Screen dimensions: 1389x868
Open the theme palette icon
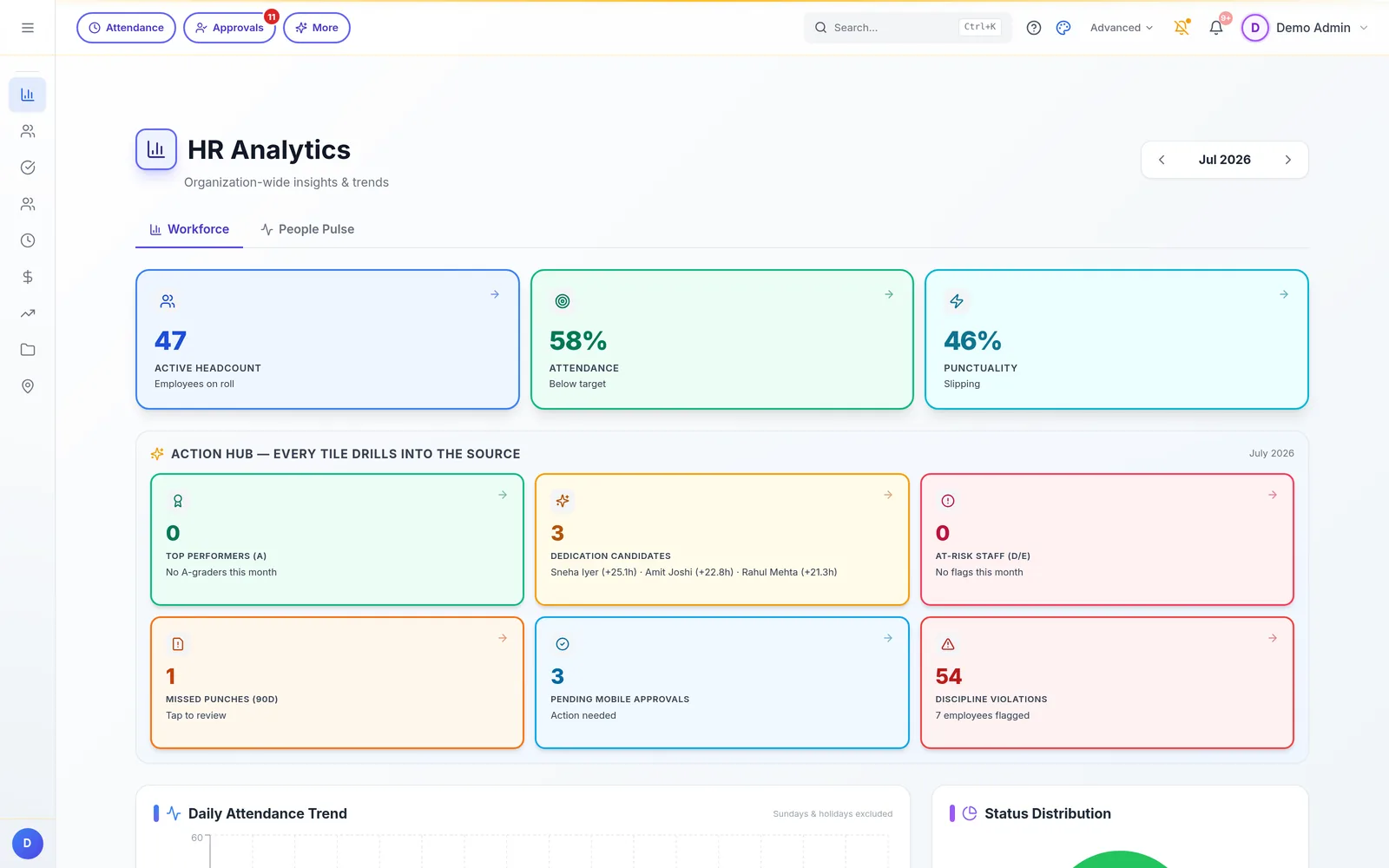click(1063, 28)
